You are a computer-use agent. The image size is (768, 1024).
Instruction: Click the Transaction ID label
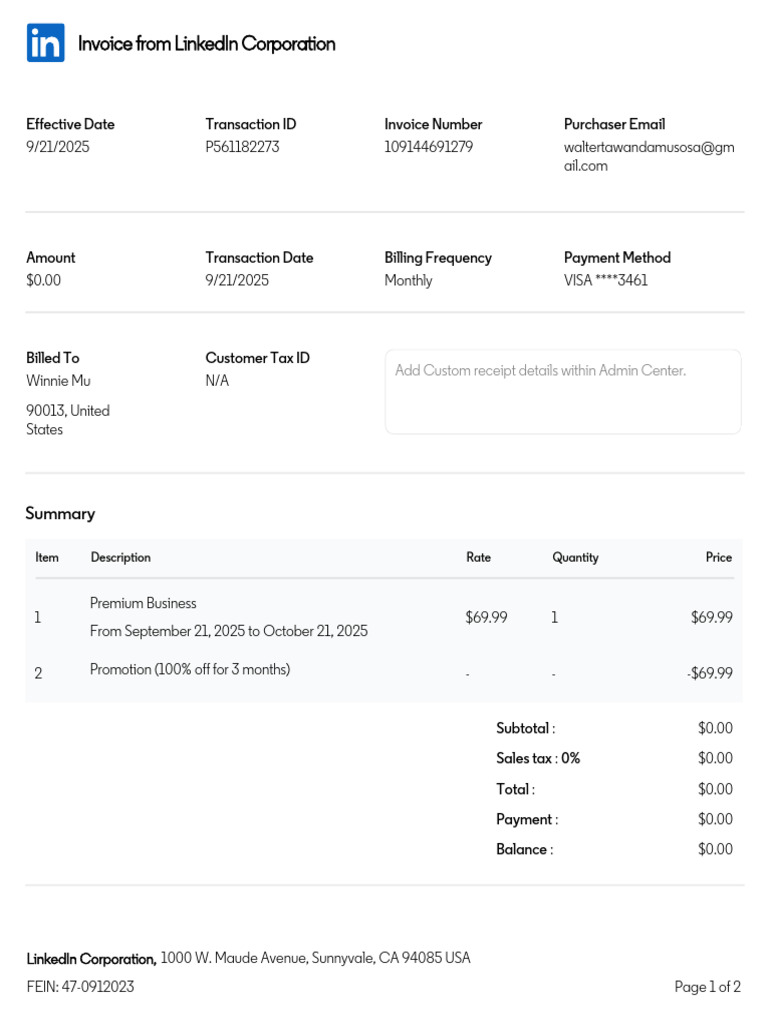point(251,124)
